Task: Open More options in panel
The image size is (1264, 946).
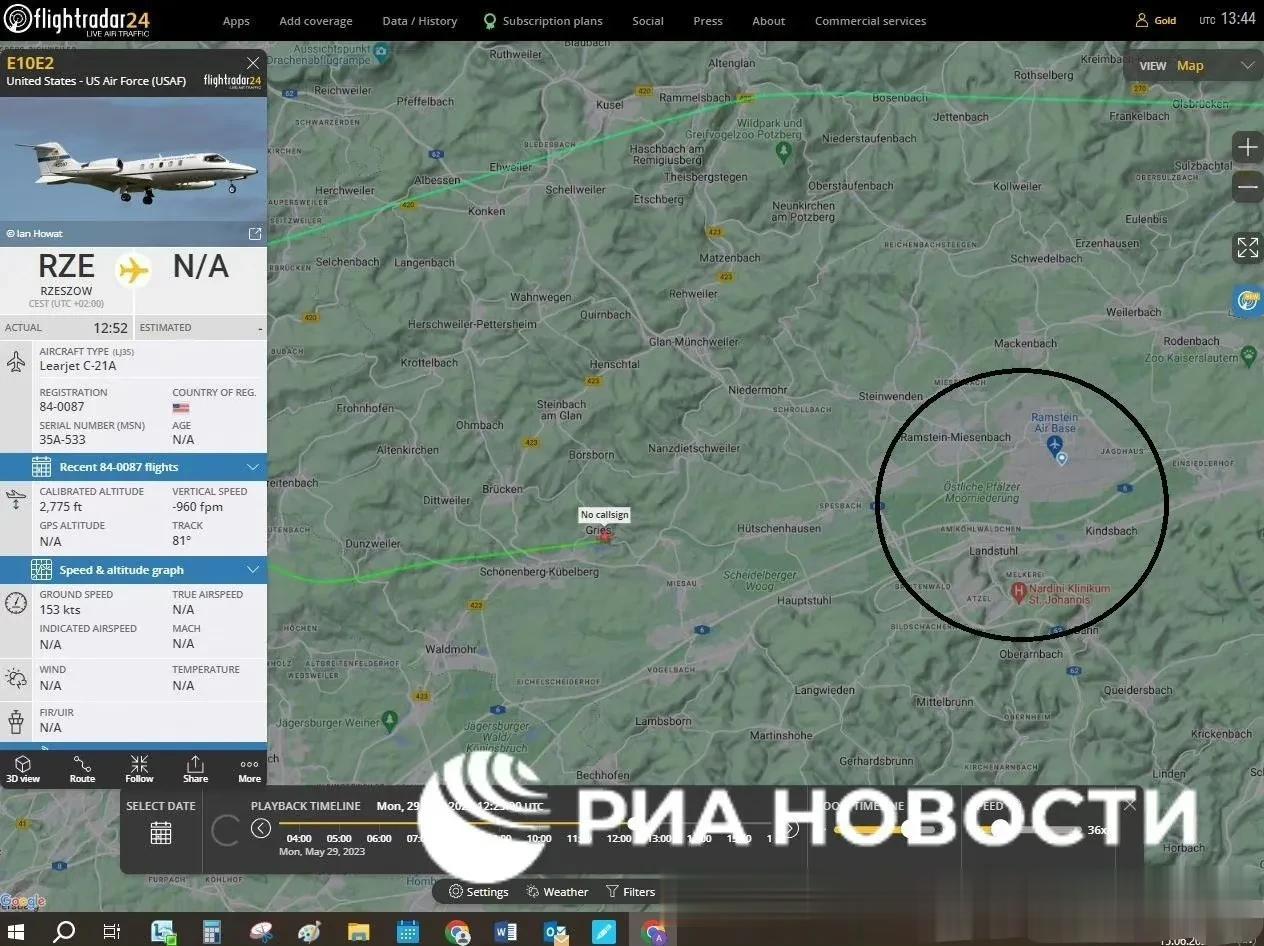Action: pos(249,769)
